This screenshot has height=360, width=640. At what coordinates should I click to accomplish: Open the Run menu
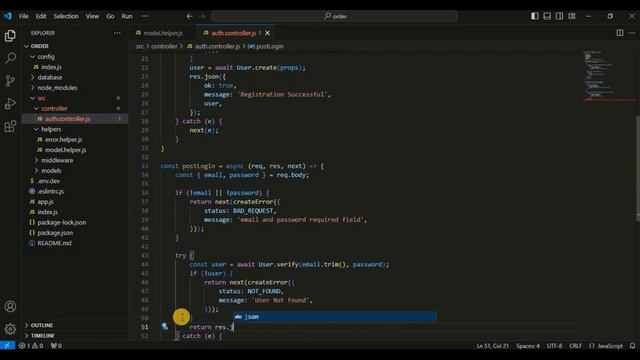tap(127, 16)
